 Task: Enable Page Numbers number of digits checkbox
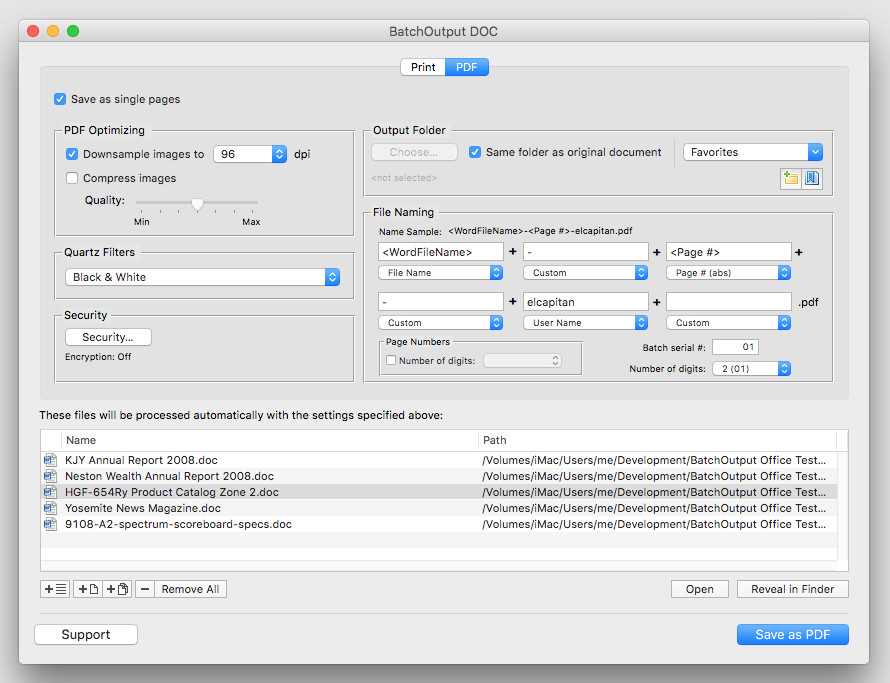[391, 361]
